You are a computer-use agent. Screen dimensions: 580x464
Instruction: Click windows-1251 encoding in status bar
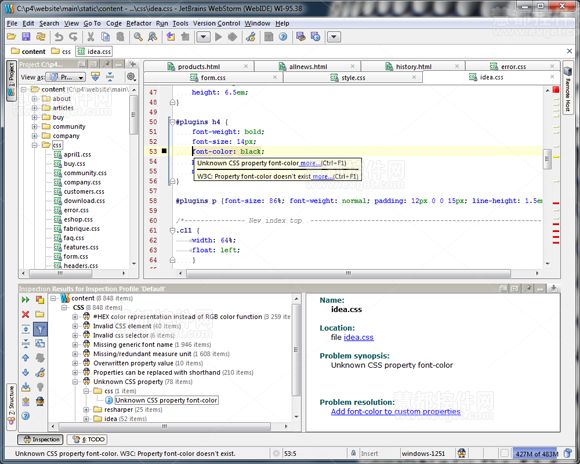[423, 453]
